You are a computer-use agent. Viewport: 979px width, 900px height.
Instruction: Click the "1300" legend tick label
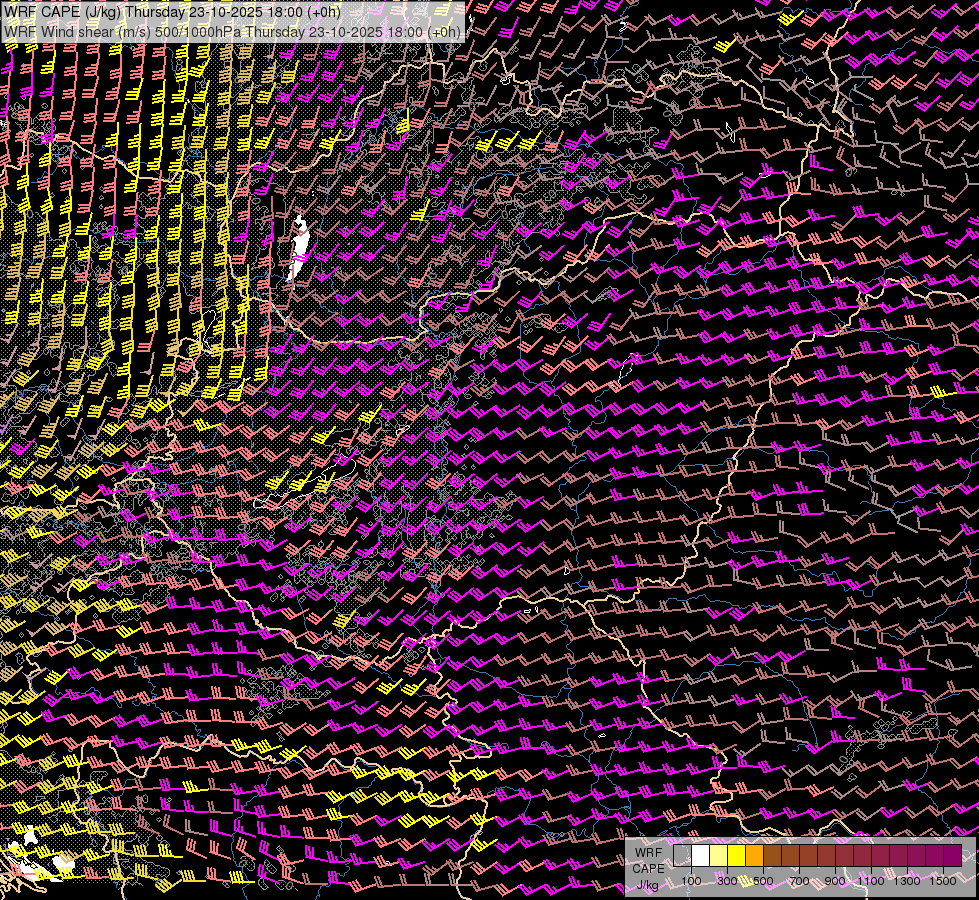coord(907,881)
